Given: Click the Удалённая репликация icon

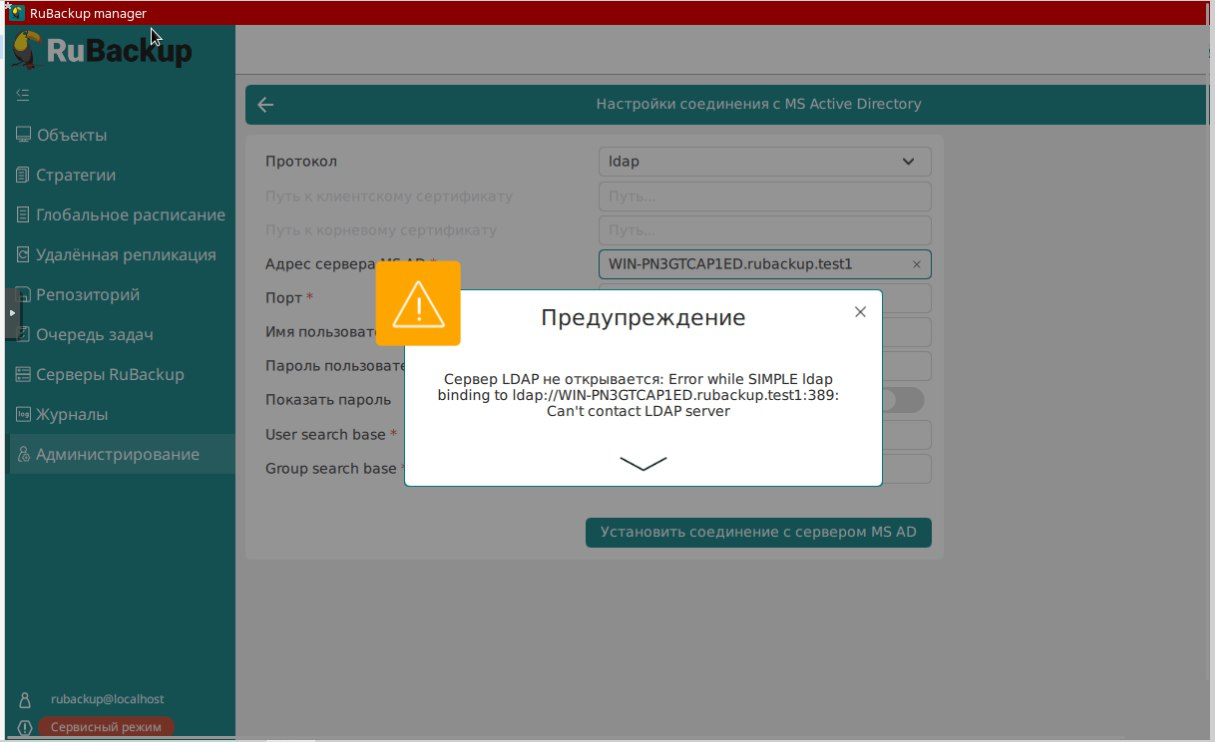Looking at the screenshot, I should click(24, 255).
